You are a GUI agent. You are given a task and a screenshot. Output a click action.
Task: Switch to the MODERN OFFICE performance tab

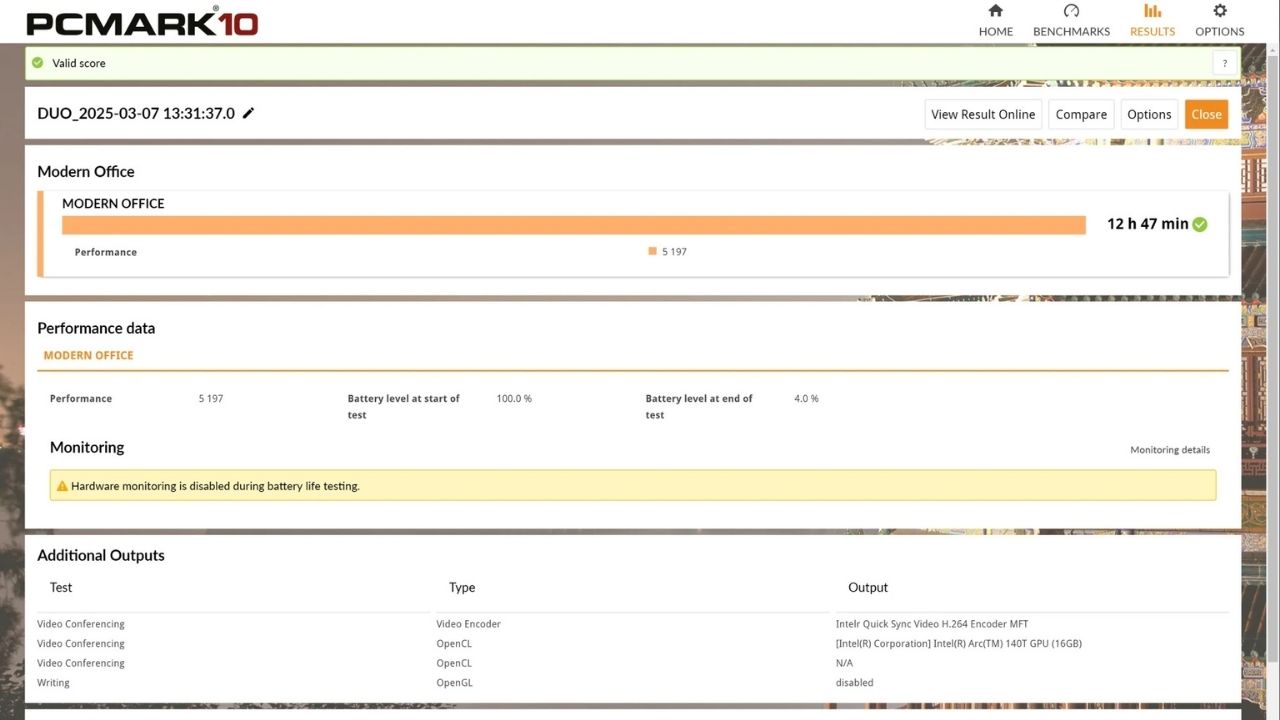pyautogui.click(x=88, y=355)
